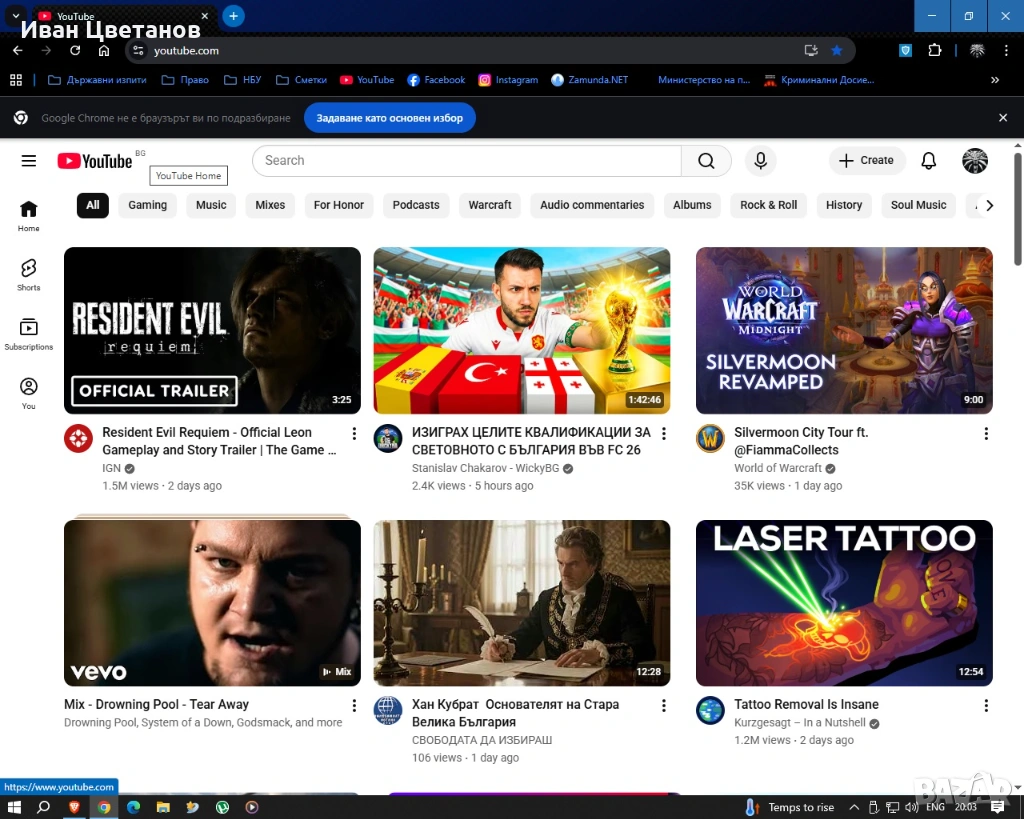Open options menu for Tattoo Removal video
The image size is (1024, 819).
[985, 705]
